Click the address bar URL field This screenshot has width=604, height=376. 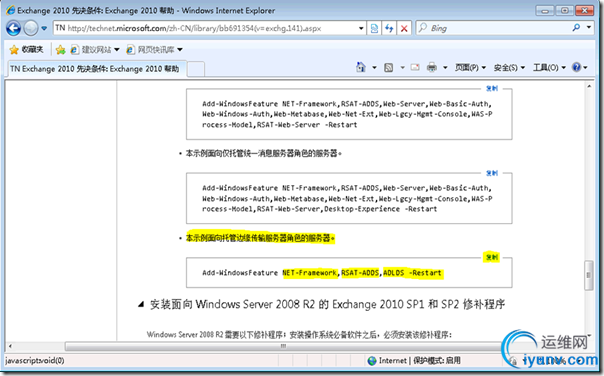(x=204, y=28)
